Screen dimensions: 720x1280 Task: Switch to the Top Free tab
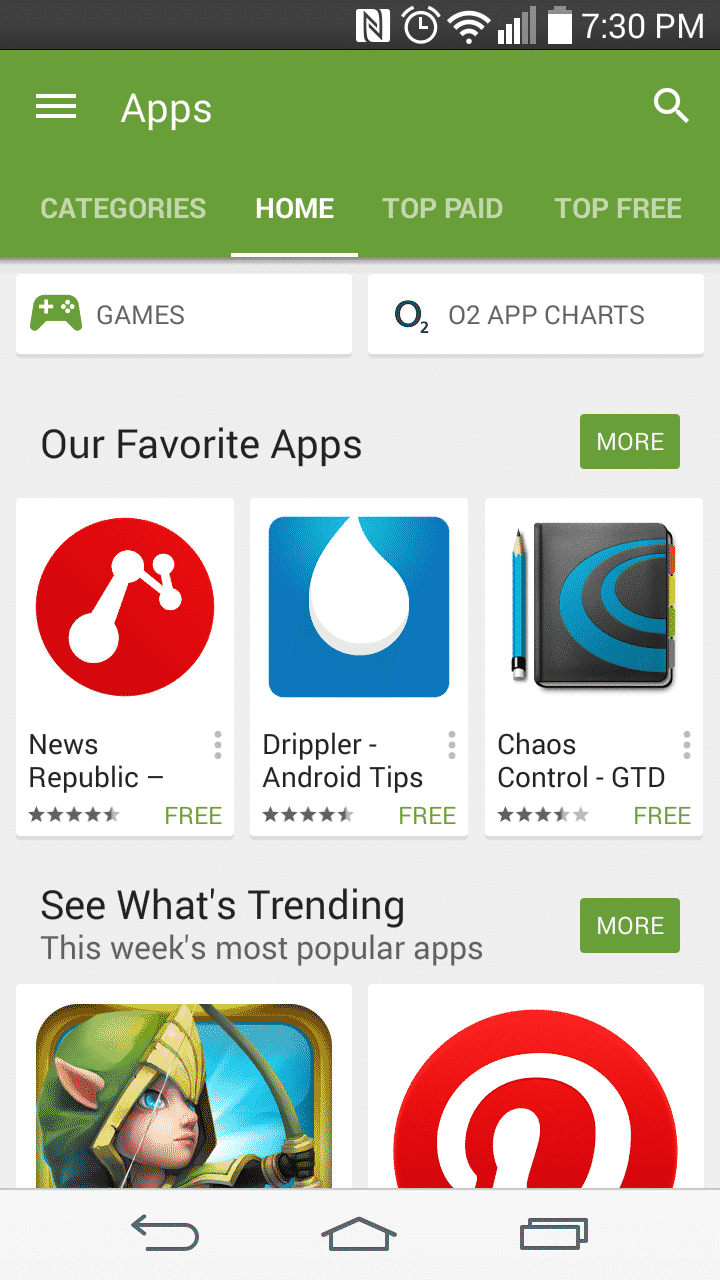tap(618, 208)
